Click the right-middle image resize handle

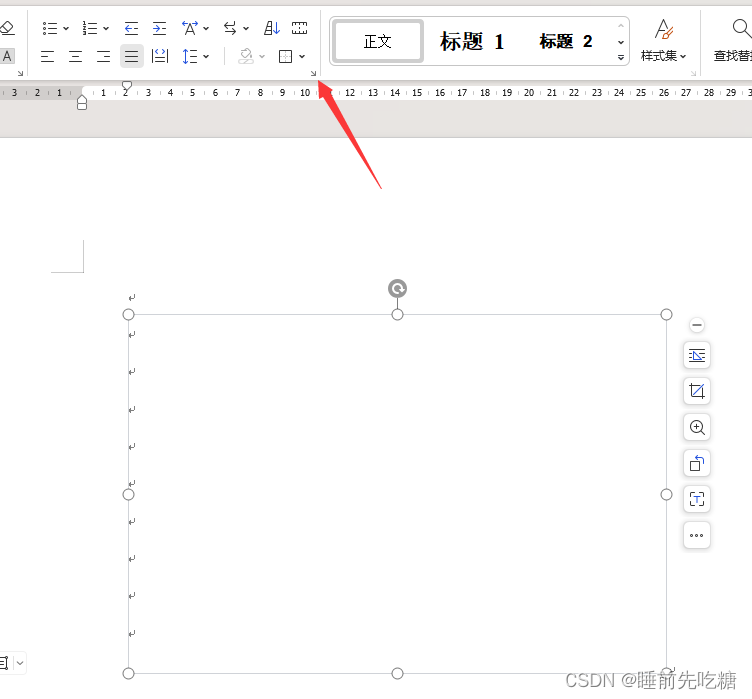[666, 495]
